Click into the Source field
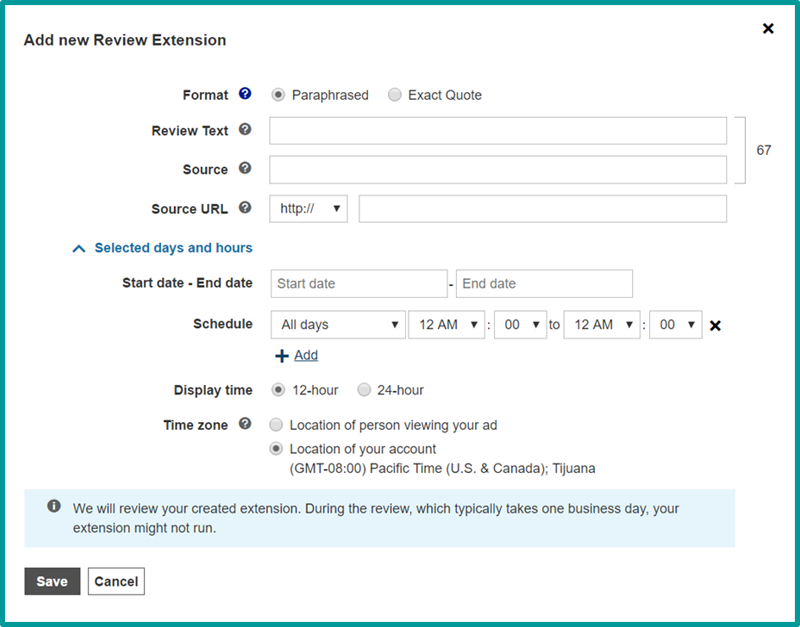Image resolution: width=800 pixels, height=627 pixels. pos(498,169)
